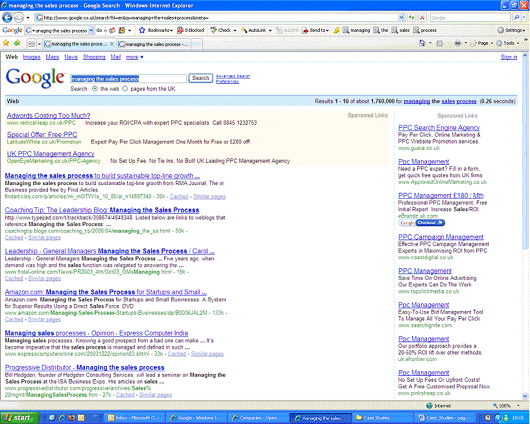Open Google Toolbar Bookmarks star button
The image size is (530, 424).
(155, 30)
